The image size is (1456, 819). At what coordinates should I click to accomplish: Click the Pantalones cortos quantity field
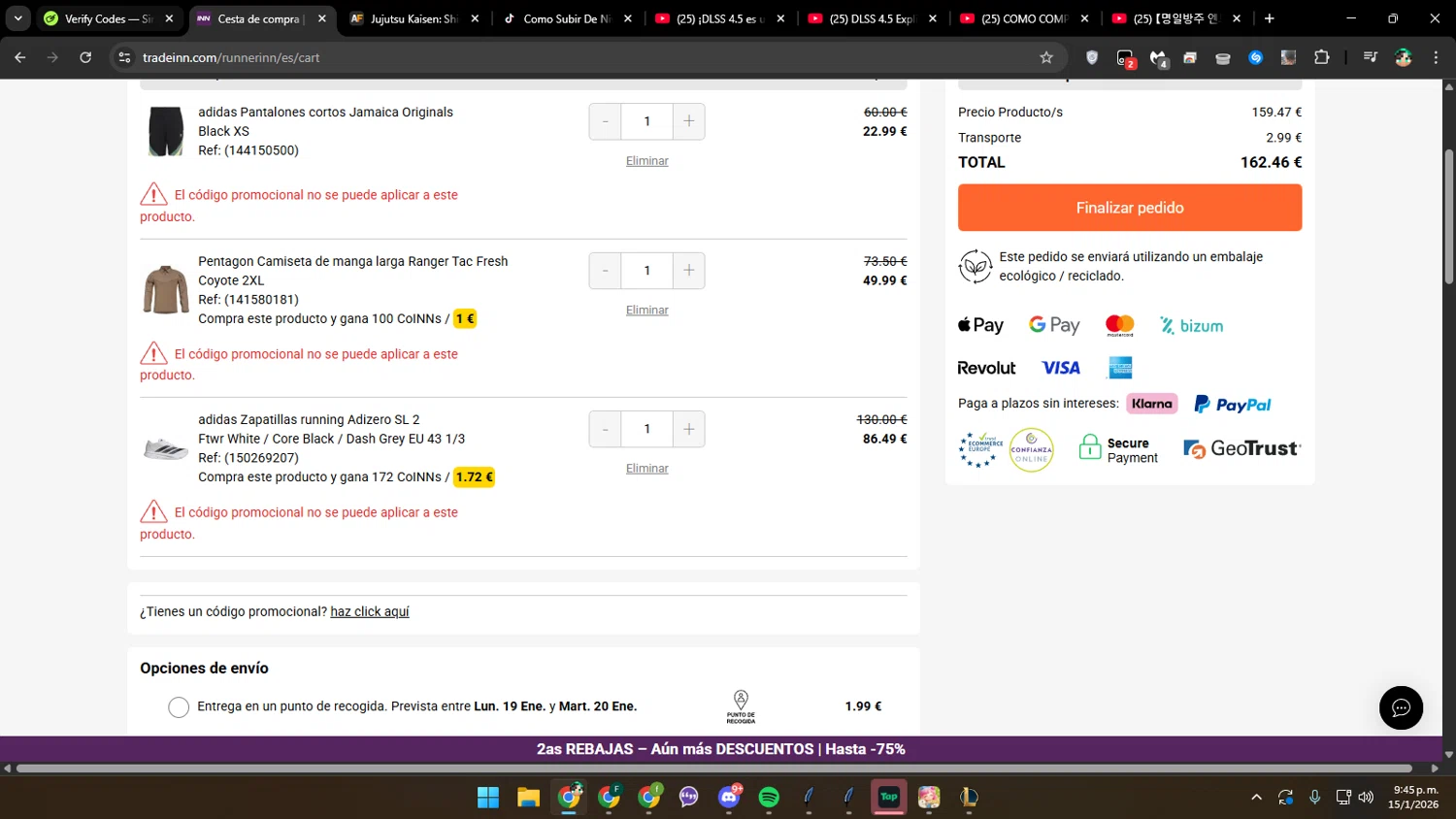[646, 121]
